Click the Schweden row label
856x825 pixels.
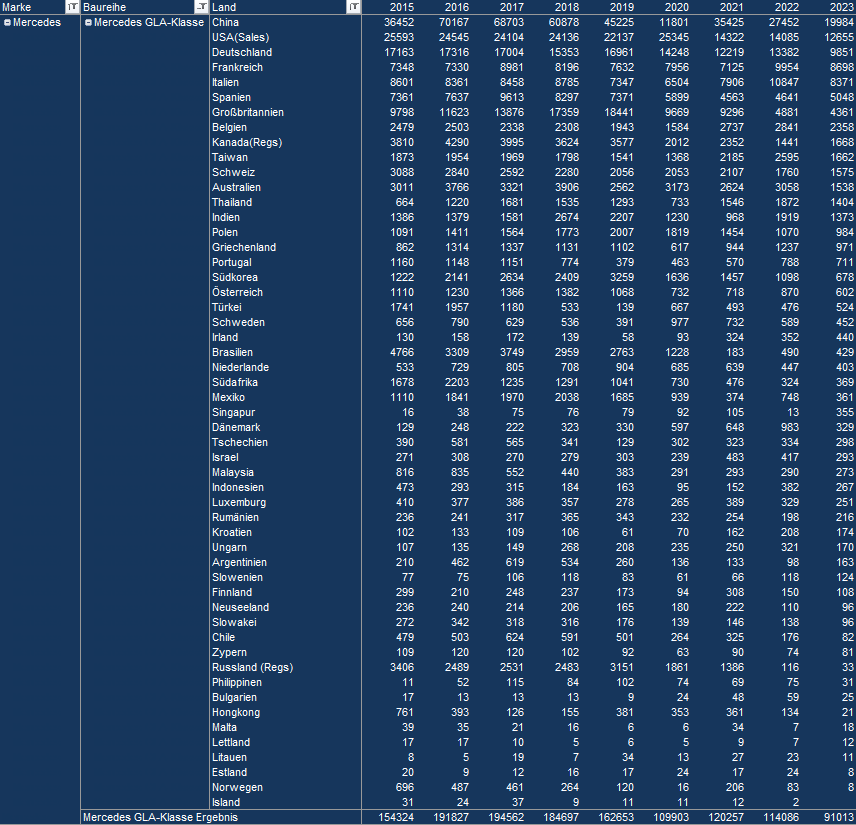(239, 323)
